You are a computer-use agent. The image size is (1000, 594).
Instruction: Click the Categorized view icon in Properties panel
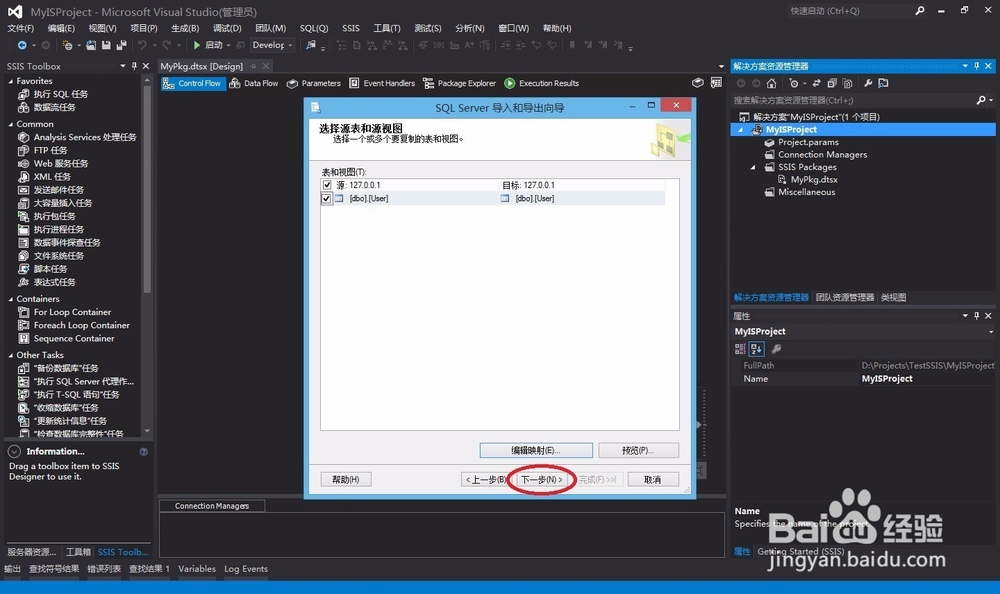740,349
